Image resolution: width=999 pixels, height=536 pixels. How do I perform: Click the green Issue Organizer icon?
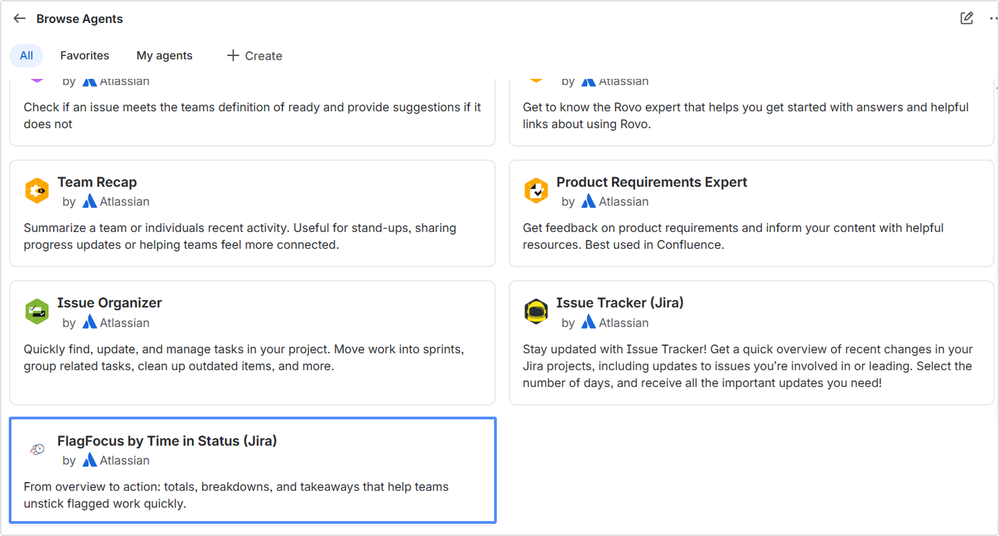click(37, 312)
